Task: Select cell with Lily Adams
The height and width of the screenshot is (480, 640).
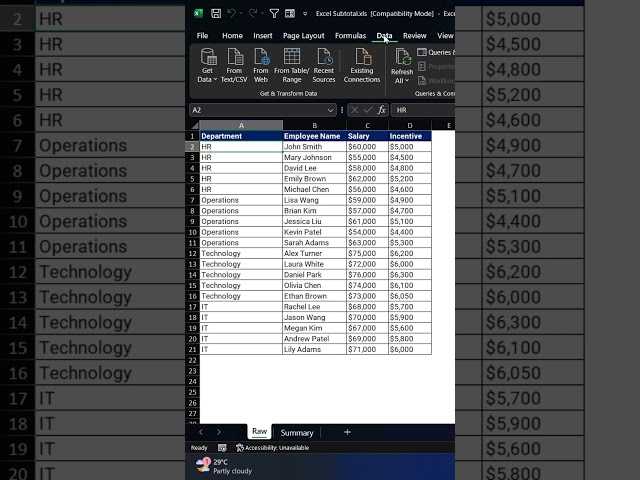Action: click(x=314, y=349)
